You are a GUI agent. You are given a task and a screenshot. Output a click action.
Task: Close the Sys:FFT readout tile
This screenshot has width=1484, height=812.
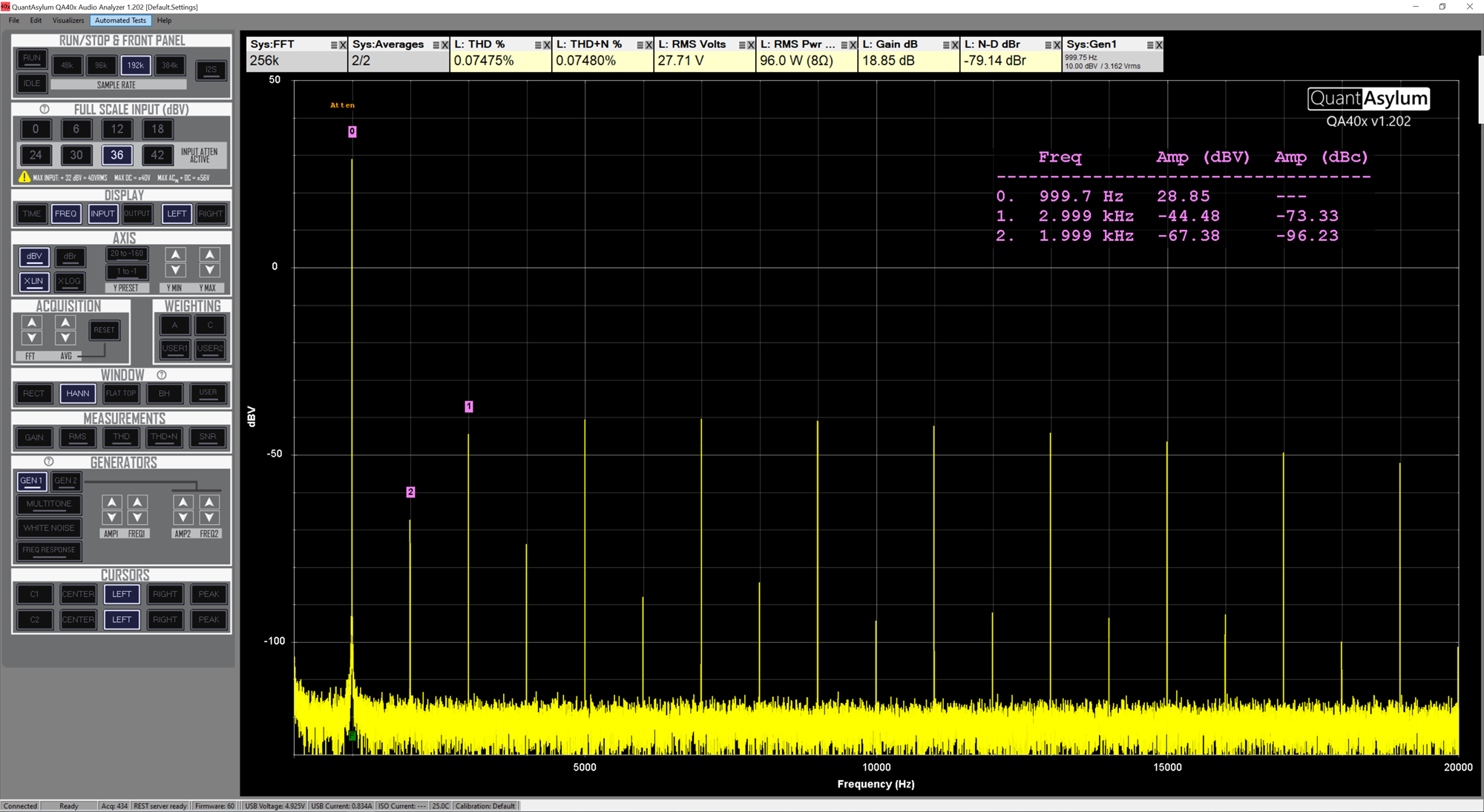click(x=343, y=45)
